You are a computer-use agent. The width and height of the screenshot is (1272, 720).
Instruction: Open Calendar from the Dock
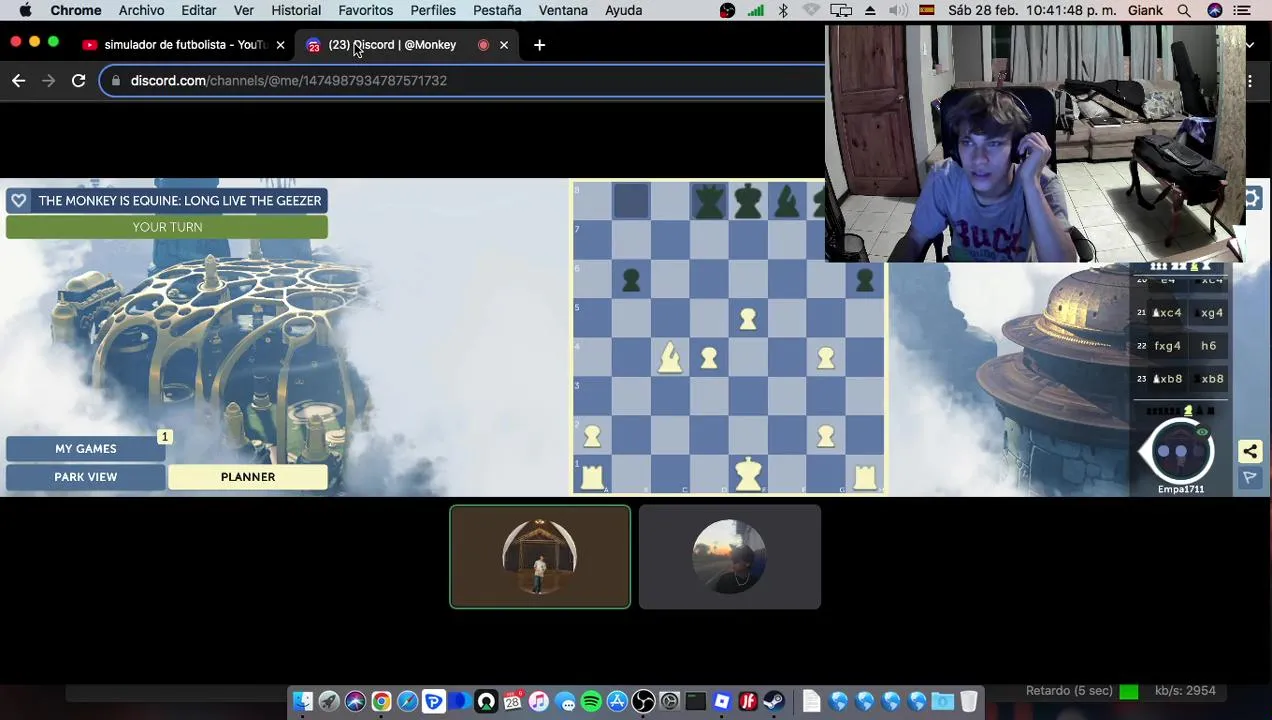[512, 702]
